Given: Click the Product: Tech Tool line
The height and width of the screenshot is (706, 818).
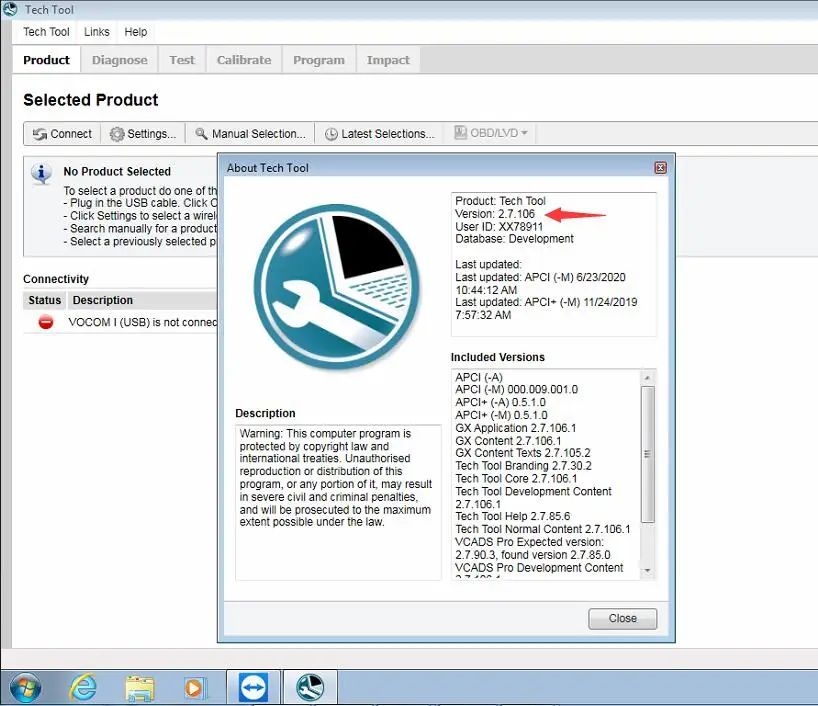Looking at the screenshot, I should coord(500,201).
